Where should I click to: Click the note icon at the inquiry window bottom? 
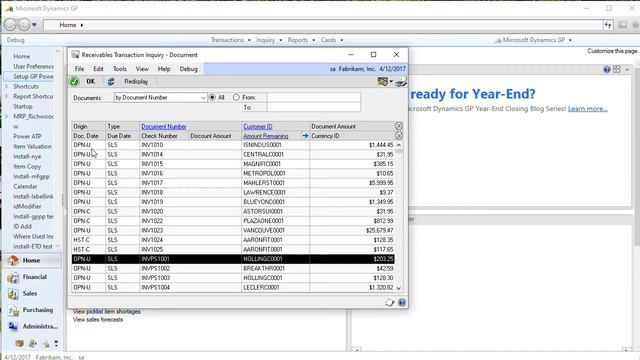389,302
